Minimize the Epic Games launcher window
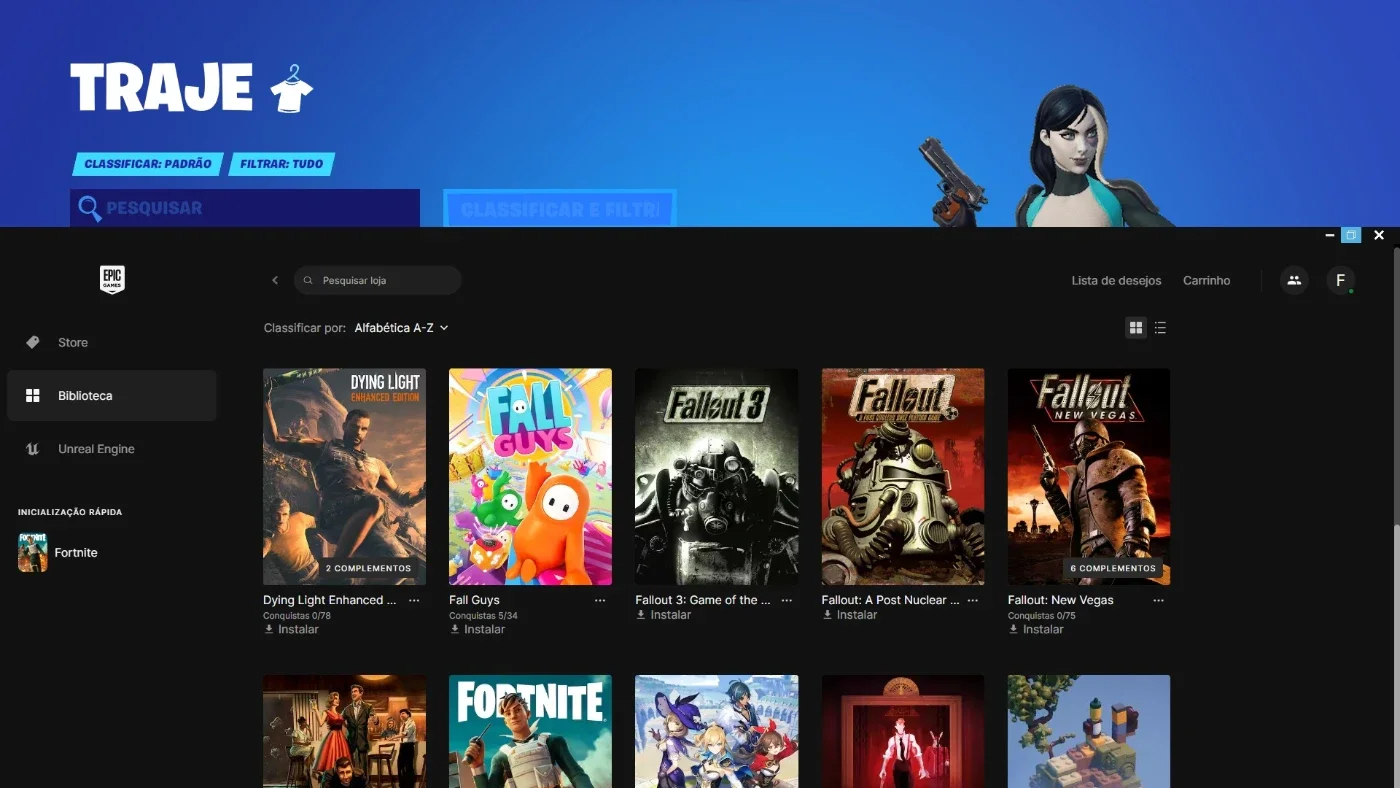 click(1330, 236)
